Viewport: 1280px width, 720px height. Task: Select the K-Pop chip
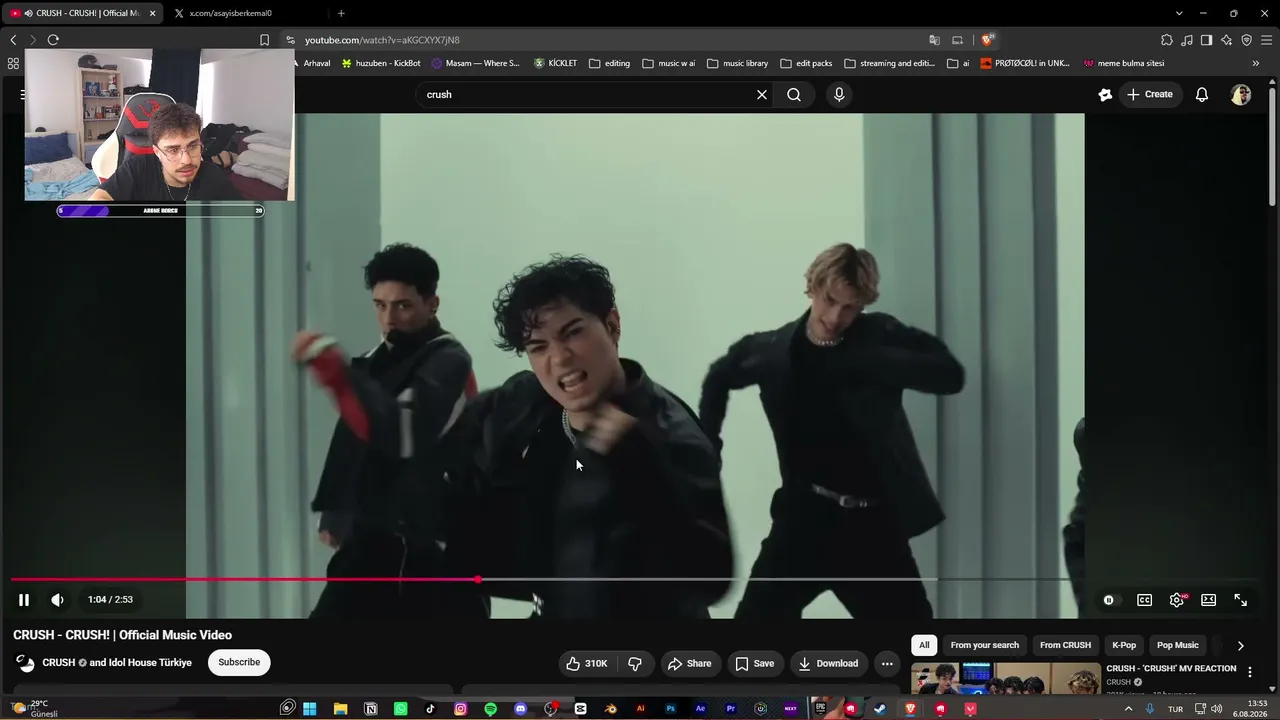click(x=1124, y=645)
